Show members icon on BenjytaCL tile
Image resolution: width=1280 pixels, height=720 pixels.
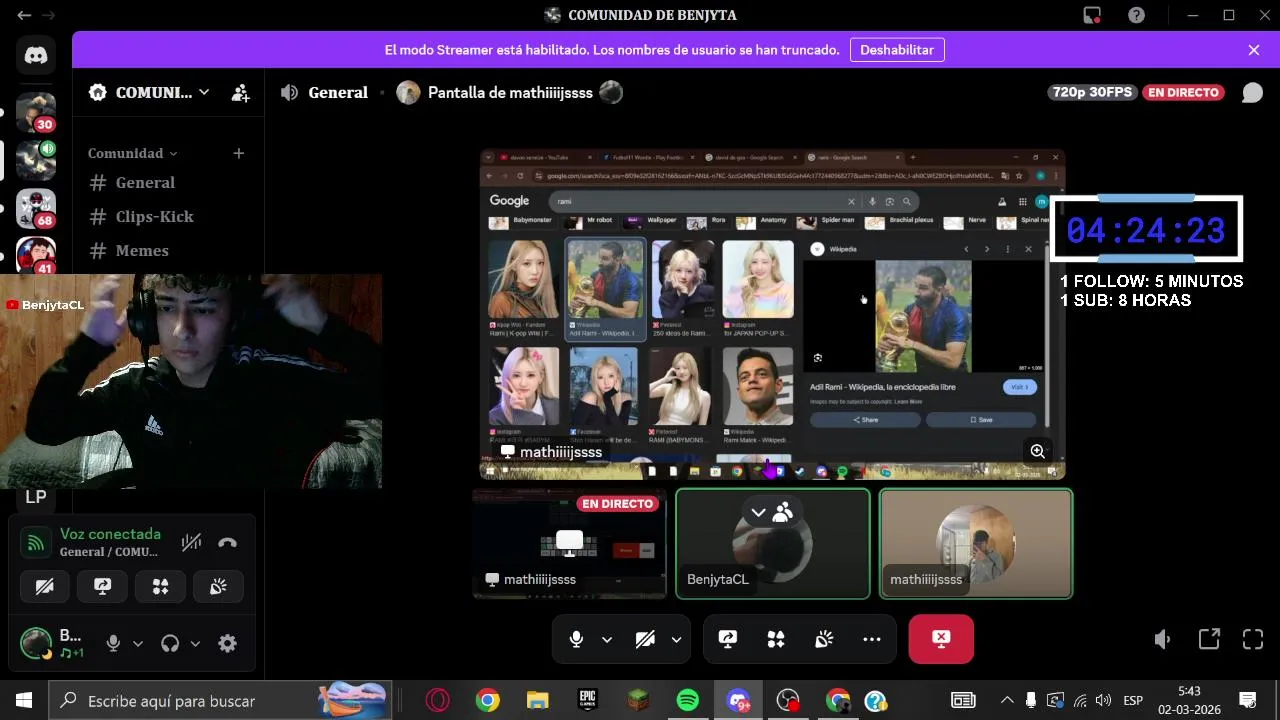point(783,512)
